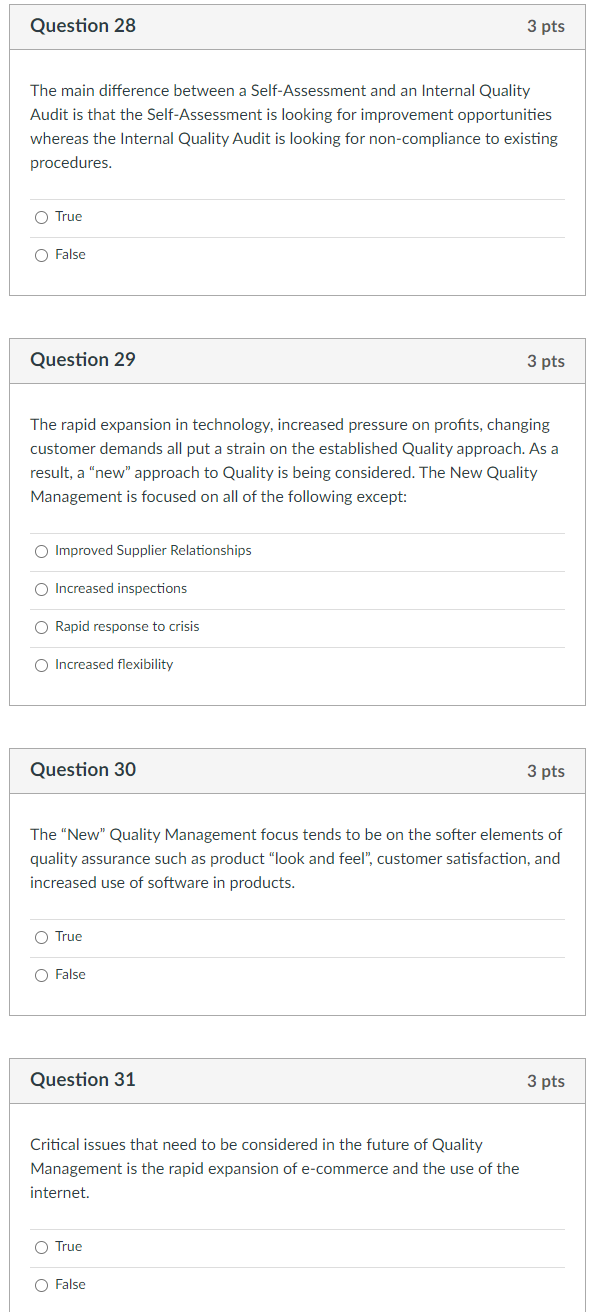This screenshot has height=1312, width=599.
Task: Select True for Question 30
Action: pyautogui.click(x=41, y=937)
